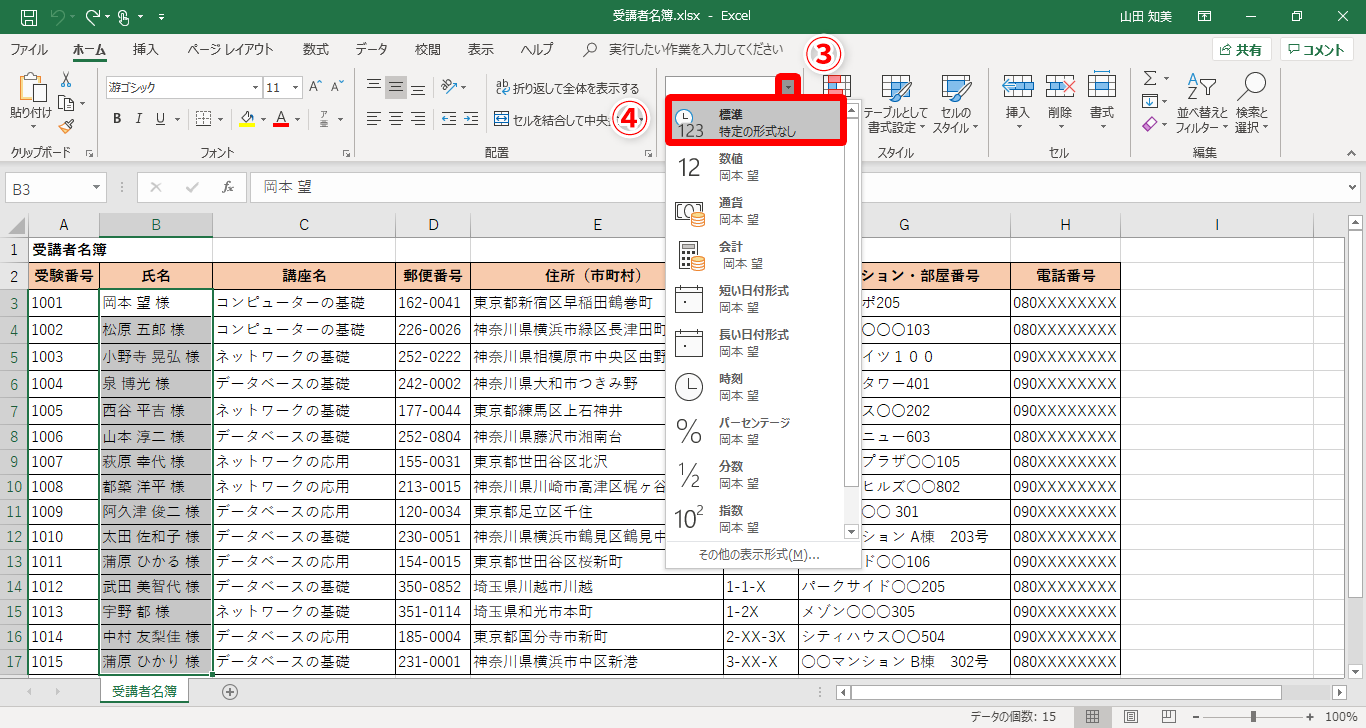Image resolution: width=1366 pixels, height=728 pixels.
Task: Copy the selection using the copy icon
Action: pos(66,103)
